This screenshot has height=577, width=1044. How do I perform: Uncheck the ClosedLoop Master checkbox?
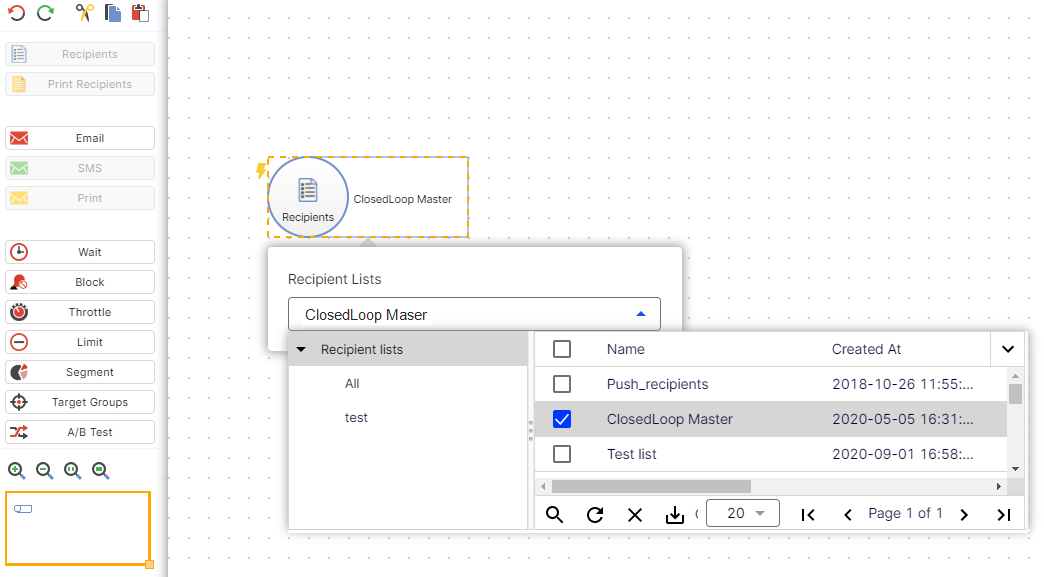[x=562, y=419]
